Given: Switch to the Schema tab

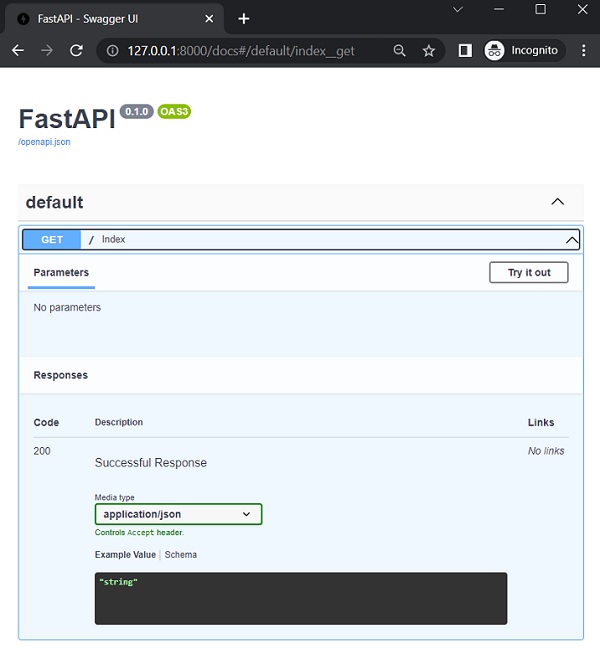Looking at the screenshot, I should tap(181, 555).
